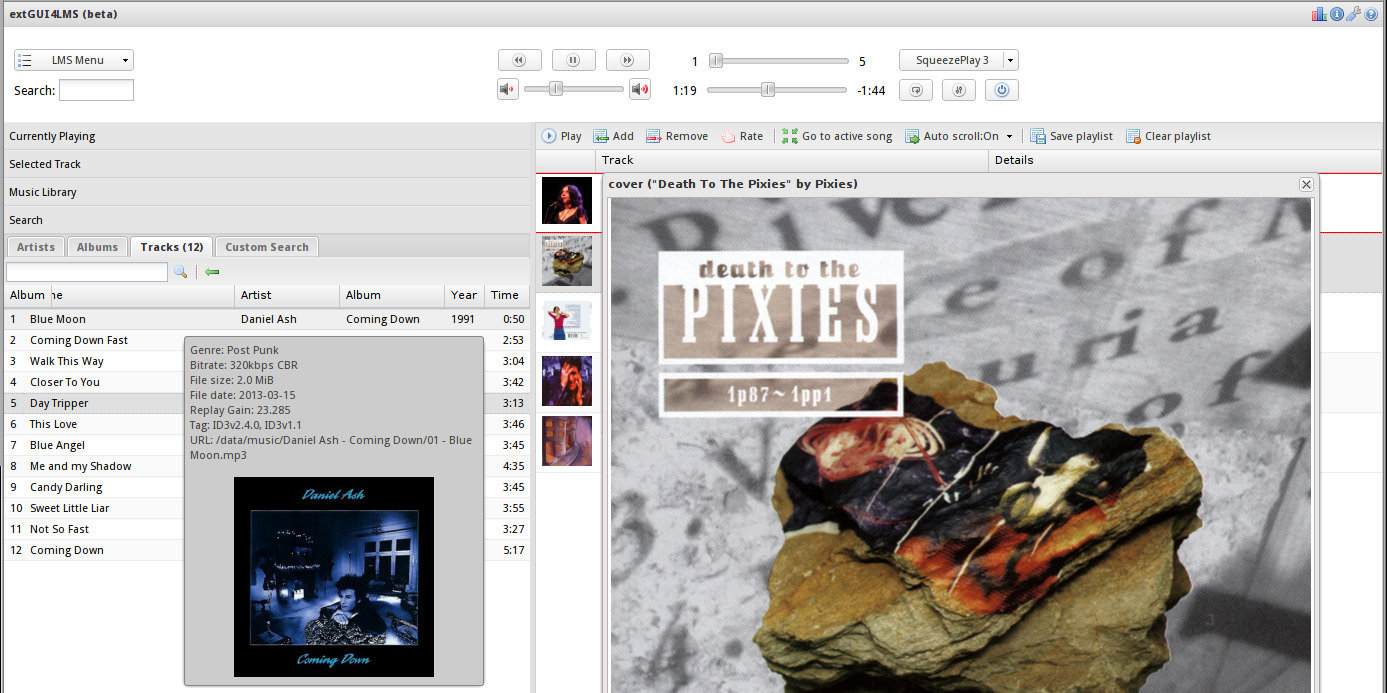
Task: Select the third playlist thumbnail with red figure
Action: [x=567, y=321]
